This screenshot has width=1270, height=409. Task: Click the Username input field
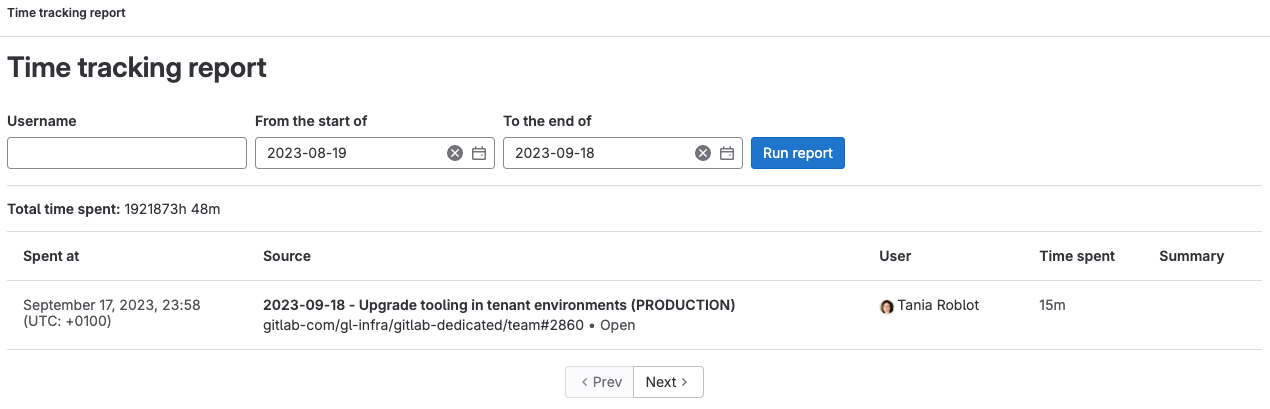(x=127, y=153)
